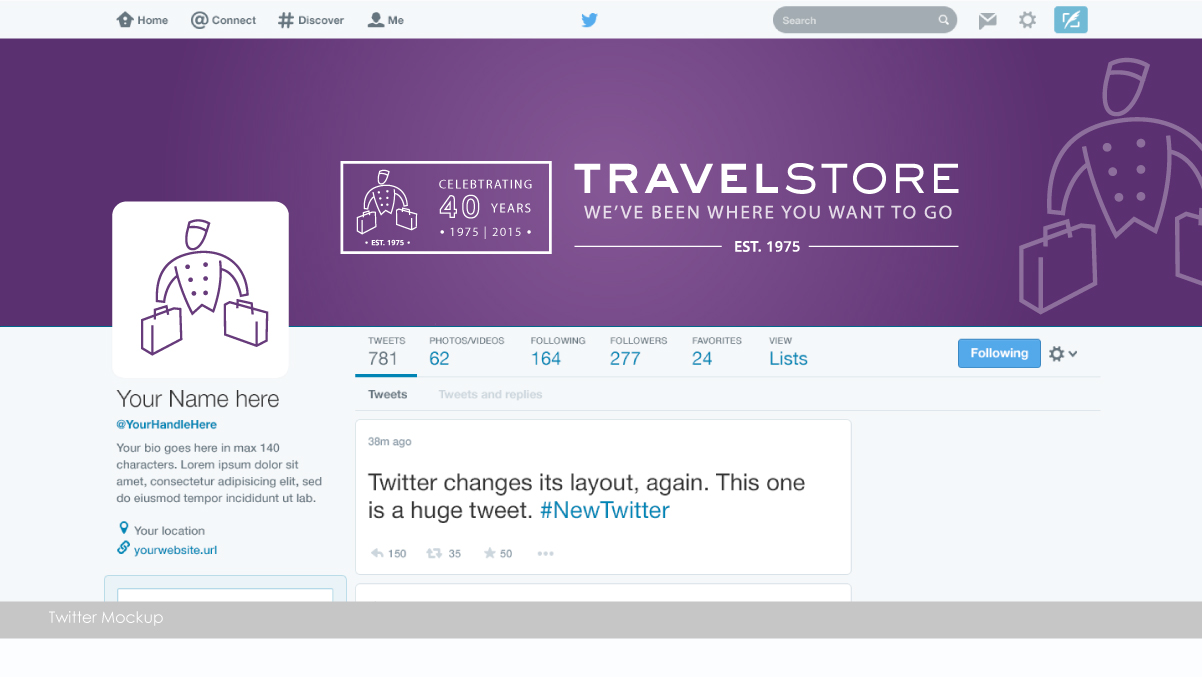The image size is (1202, 677).
Task: Select the Tweets tab
Action: tap(387, 394)
